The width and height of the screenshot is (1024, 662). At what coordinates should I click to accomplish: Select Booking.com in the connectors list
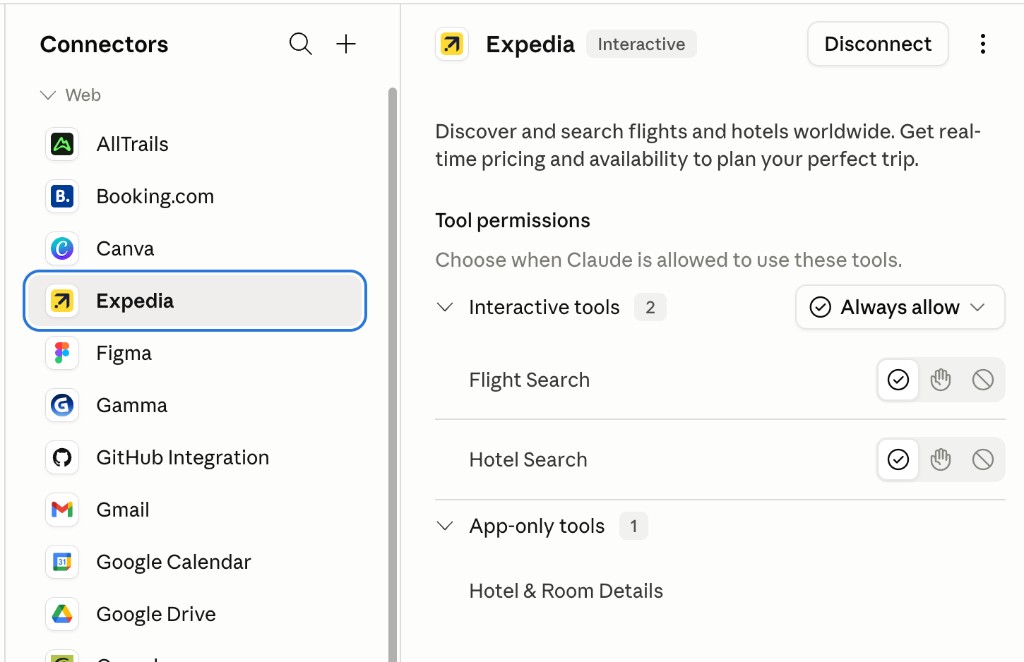point(195,196)
